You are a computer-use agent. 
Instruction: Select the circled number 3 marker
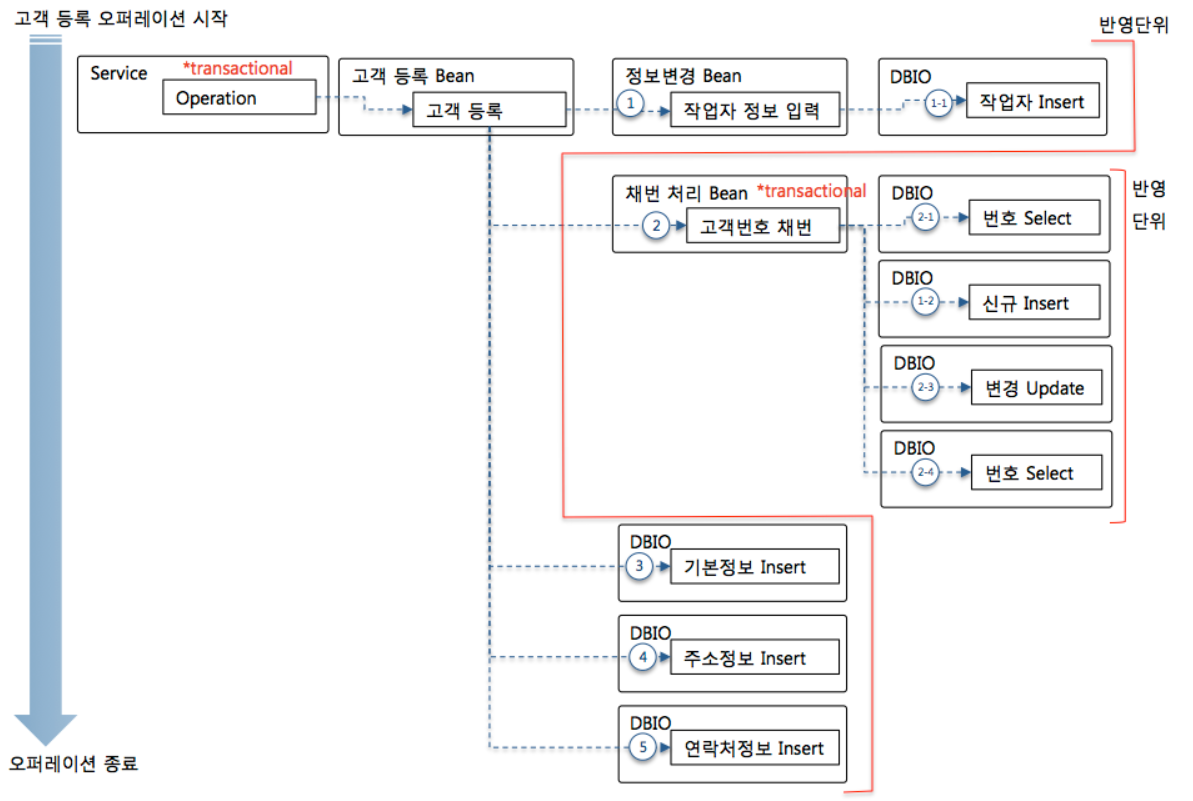641,567
